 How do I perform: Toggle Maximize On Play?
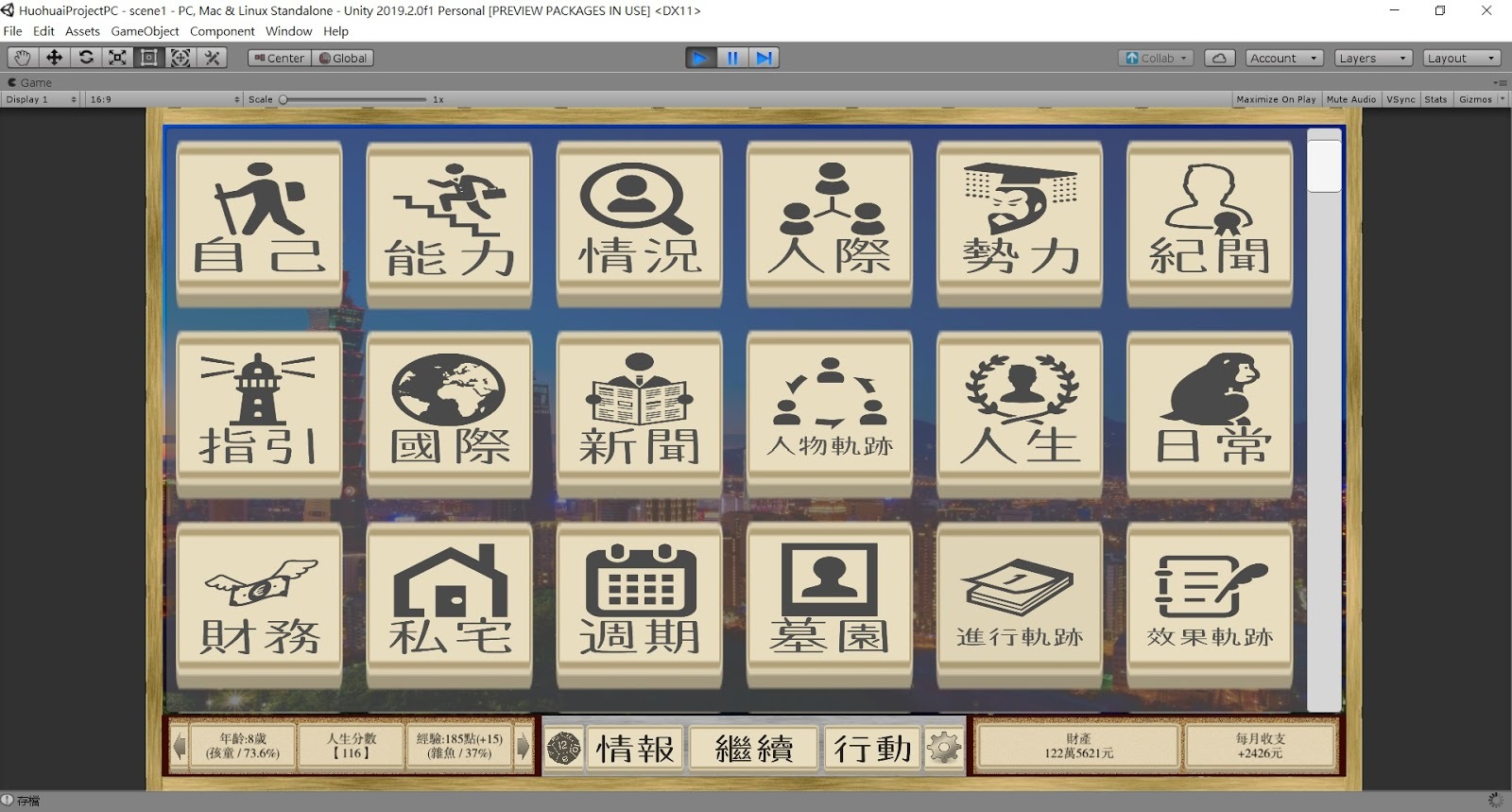[1275, 99]
